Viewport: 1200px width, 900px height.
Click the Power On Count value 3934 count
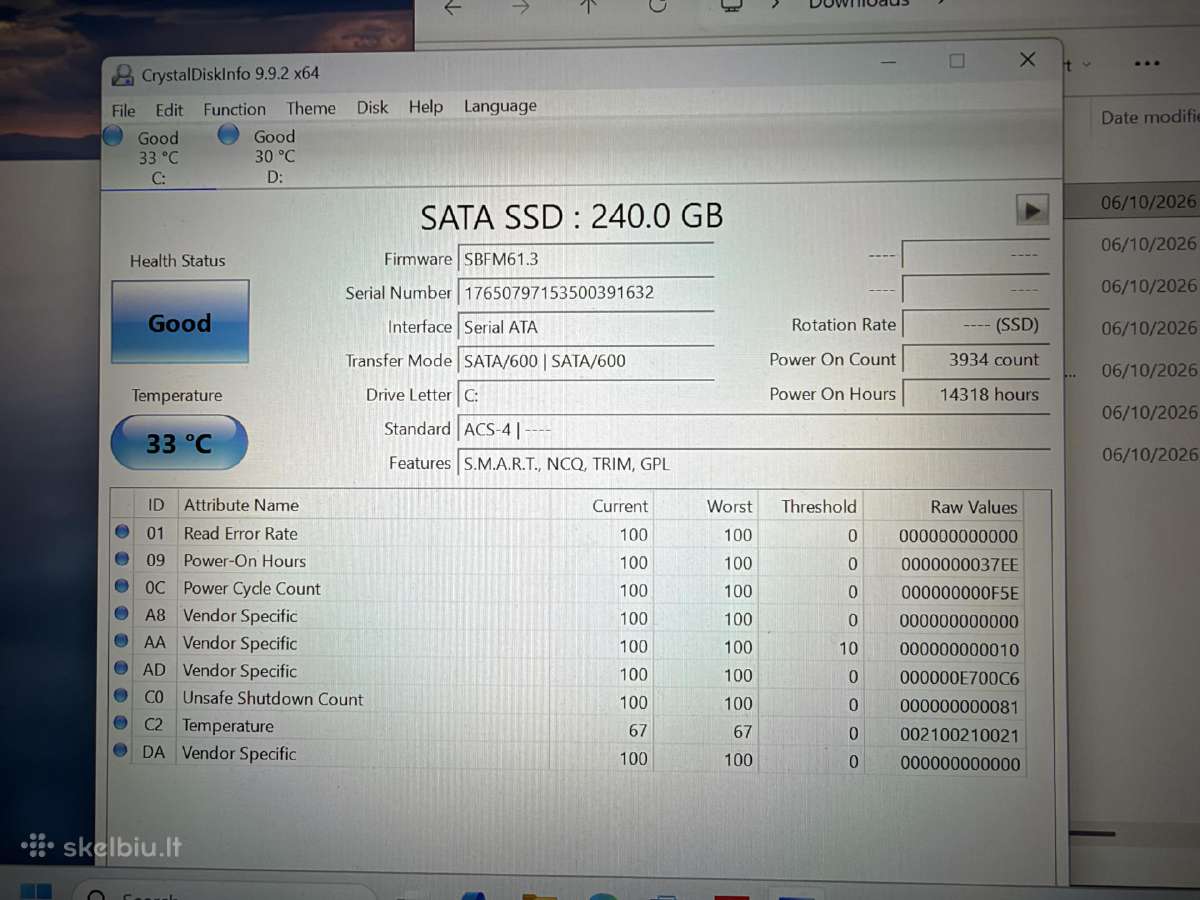[x=976, y=359]
